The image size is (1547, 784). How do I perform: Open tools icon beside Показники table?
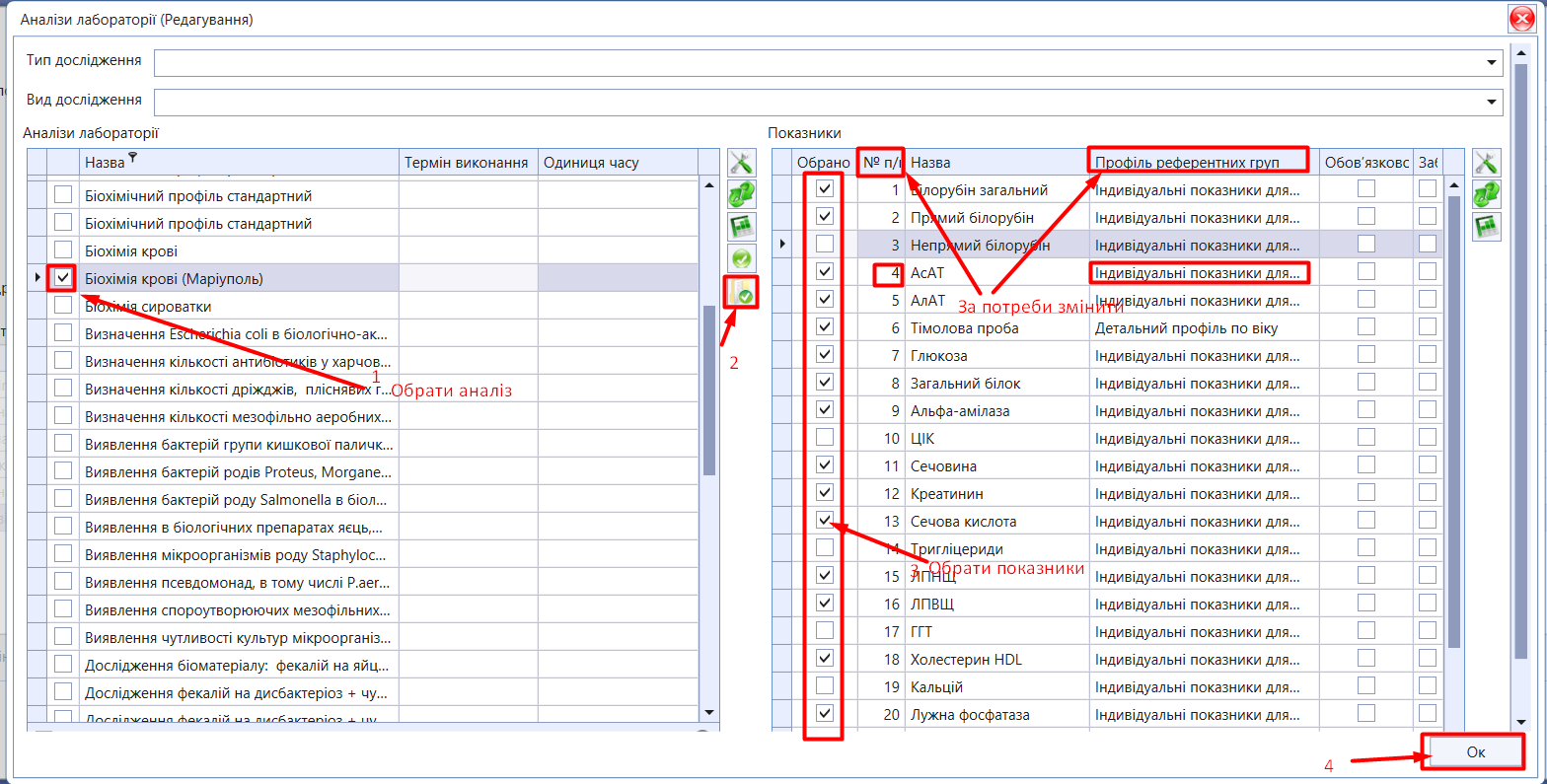1486,163
